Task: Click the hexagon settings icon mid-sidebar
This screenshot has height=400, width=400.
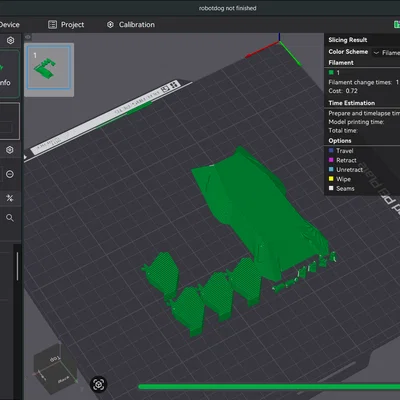Action: point(10,150)
